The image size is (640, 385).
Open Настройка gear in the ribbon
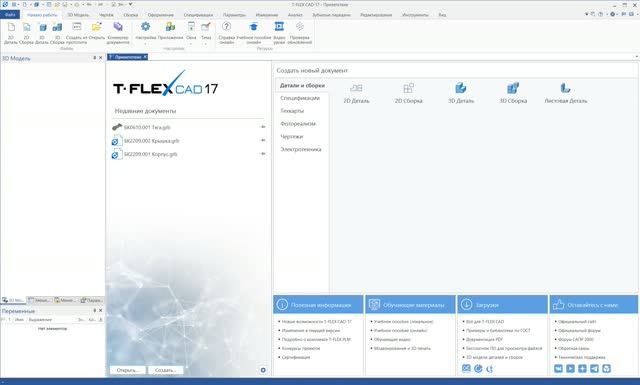coord(145,27)
